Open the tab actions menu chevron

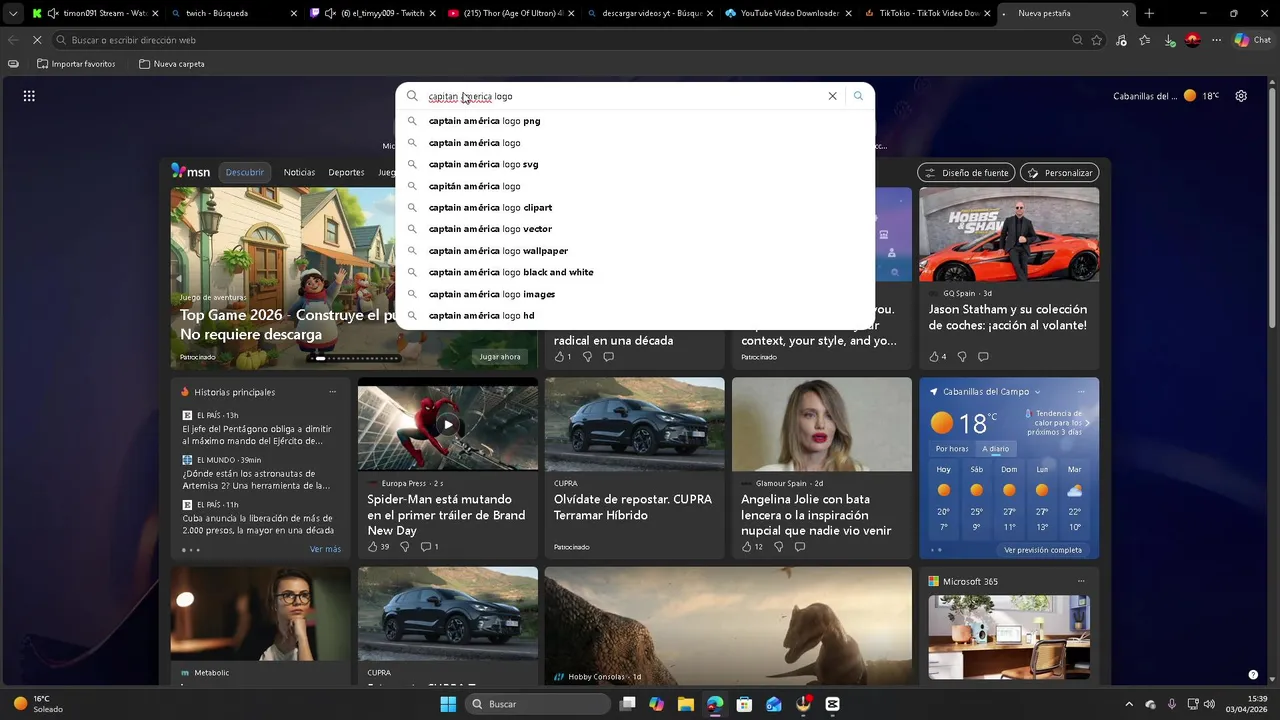[x=12, y=13]
